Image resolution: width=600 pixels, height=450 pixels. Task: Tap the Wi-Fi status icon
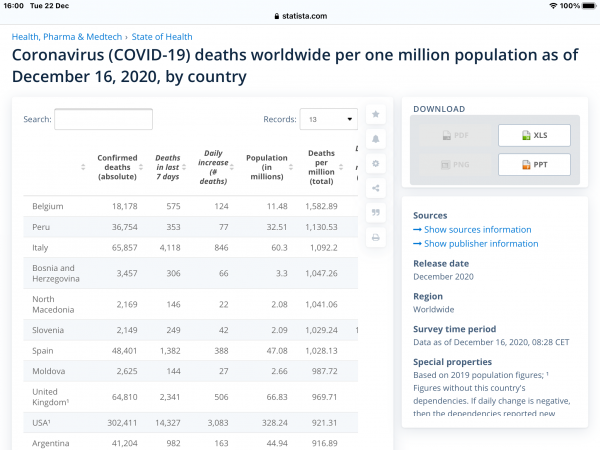pos(553,6)
